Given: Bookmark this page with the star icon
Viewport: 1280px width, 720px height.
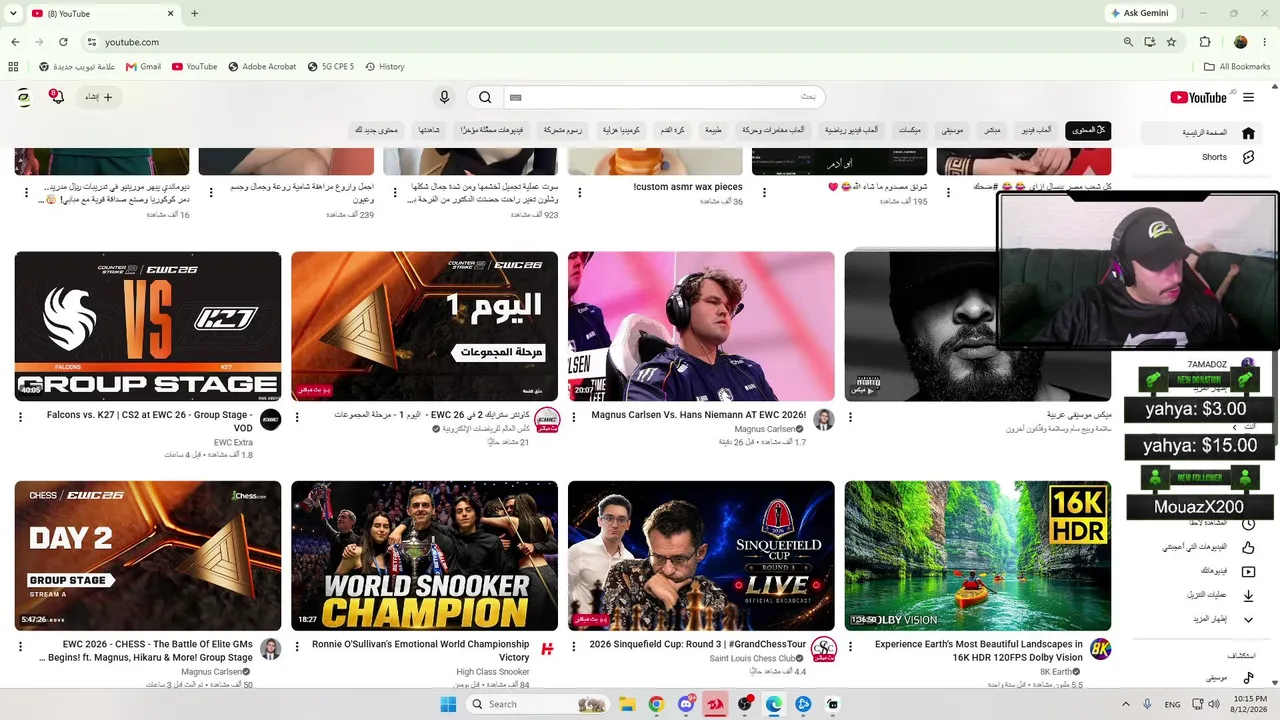Looking at the screenshot, I should click(x=1171, y=42).
